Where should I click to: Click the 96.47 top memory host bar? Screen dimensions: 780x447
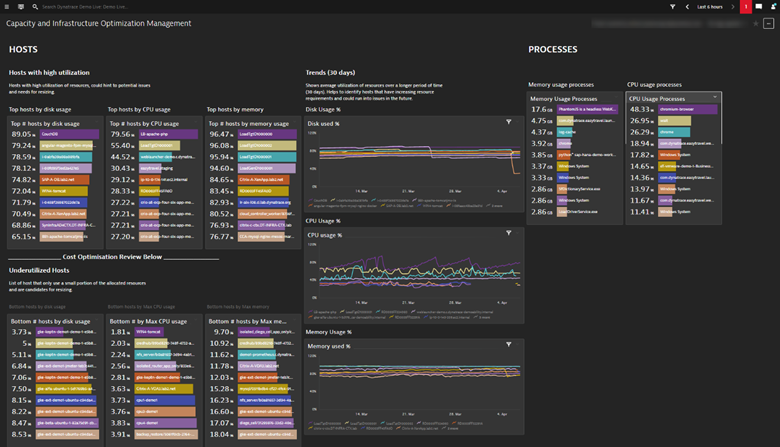[267, 134]
